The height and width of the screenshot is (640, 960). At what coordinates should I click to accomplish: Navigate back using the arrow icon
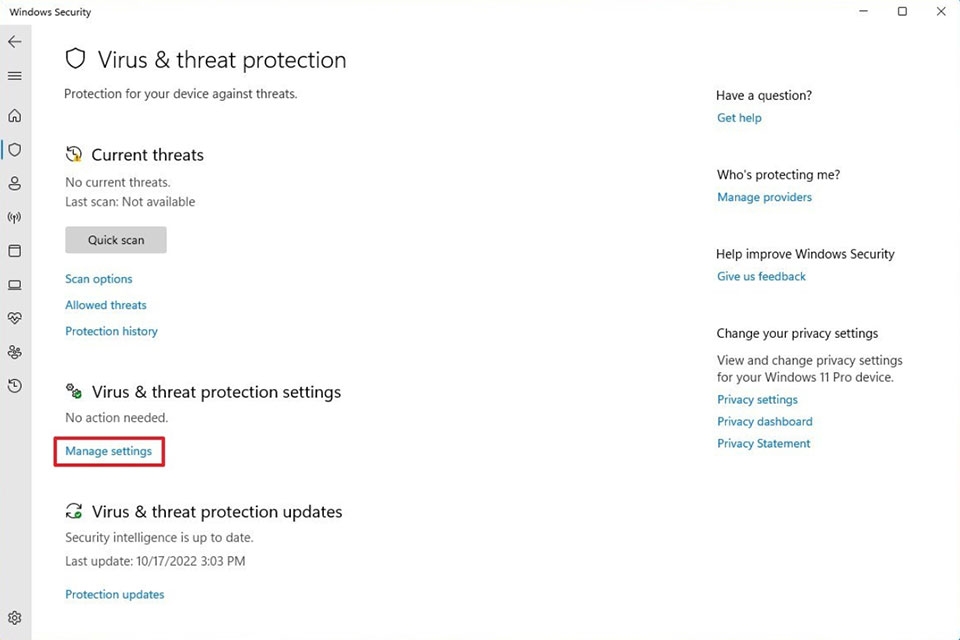click(x=14, y=41)
